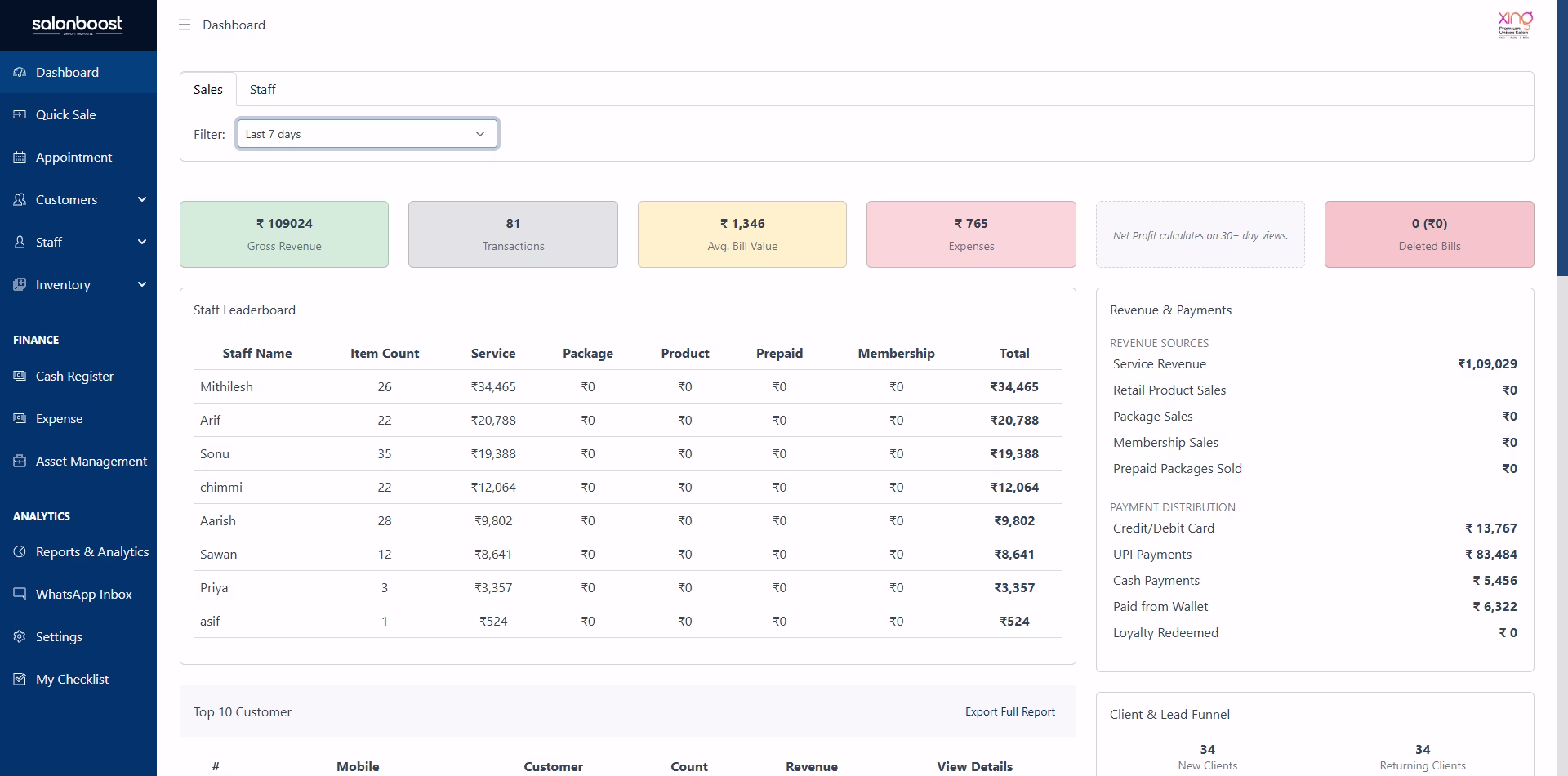Screen dimensions: 1568x776
Task: Click the Total column header in leaderboard
Action: click(x=1014, y=353)
